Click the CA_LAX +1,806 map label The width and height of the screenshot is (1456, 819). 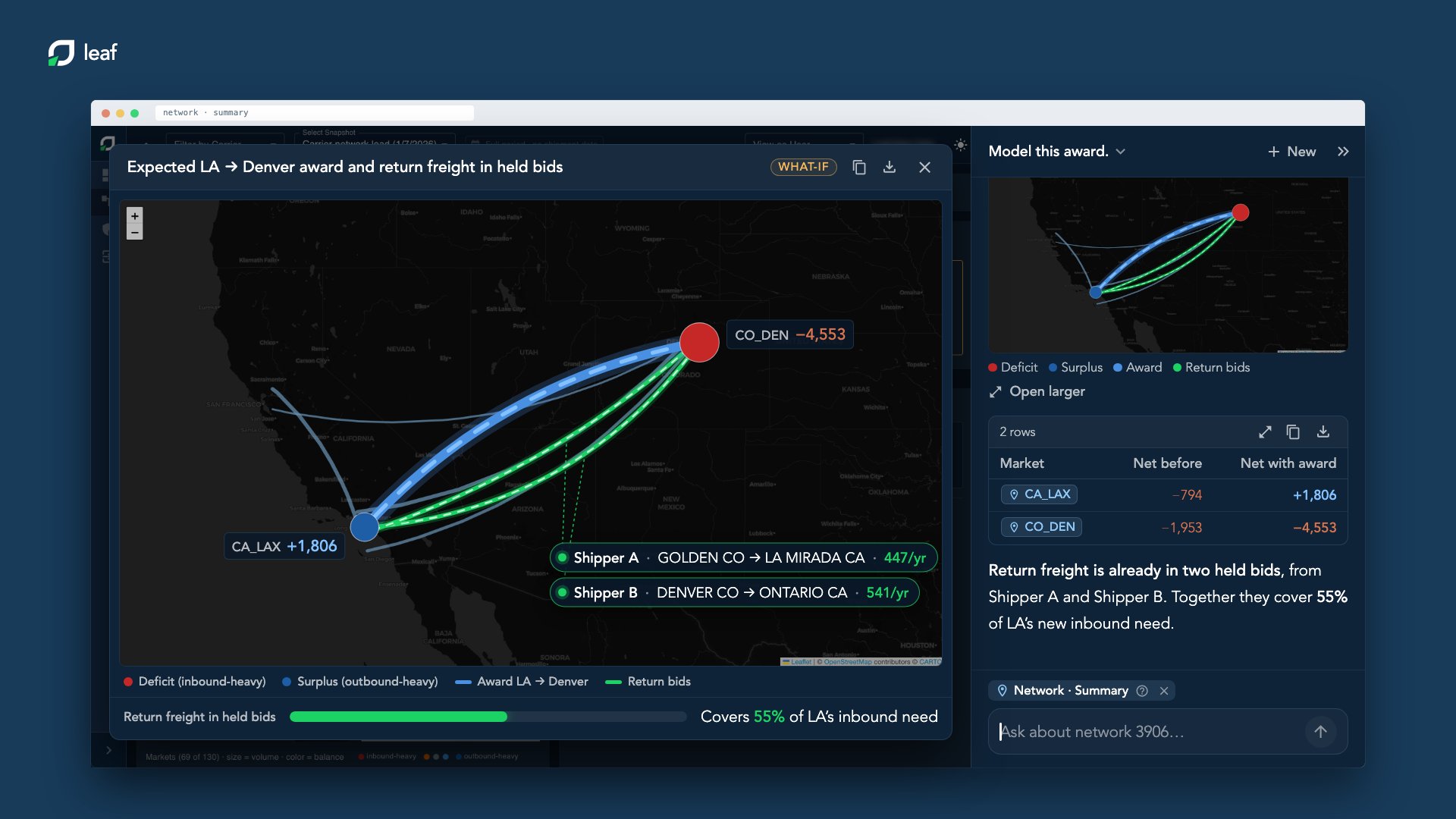[284, 546]
